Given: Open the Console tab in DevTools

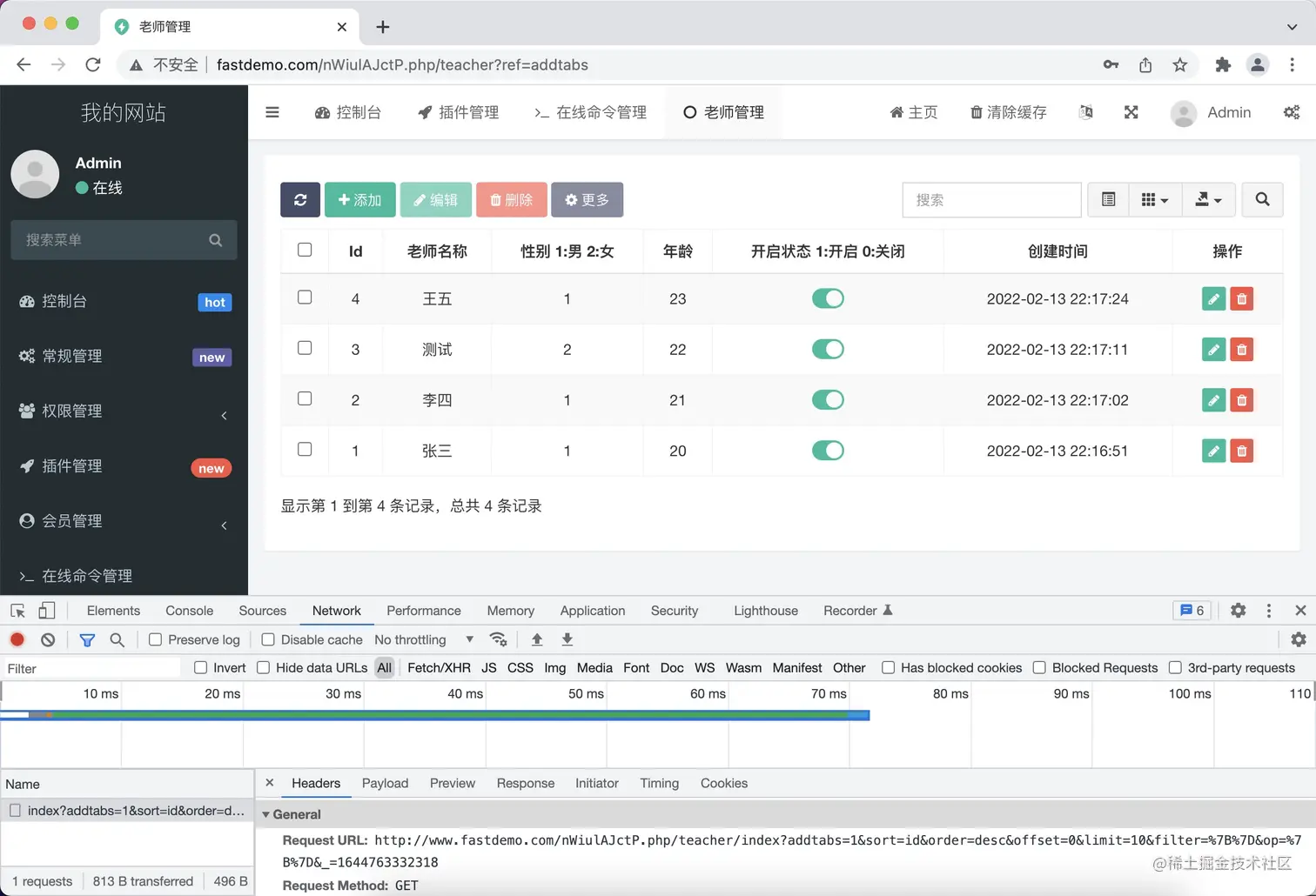Looking at the screenshot, I should pyautogui.click(x=189, y=611).
